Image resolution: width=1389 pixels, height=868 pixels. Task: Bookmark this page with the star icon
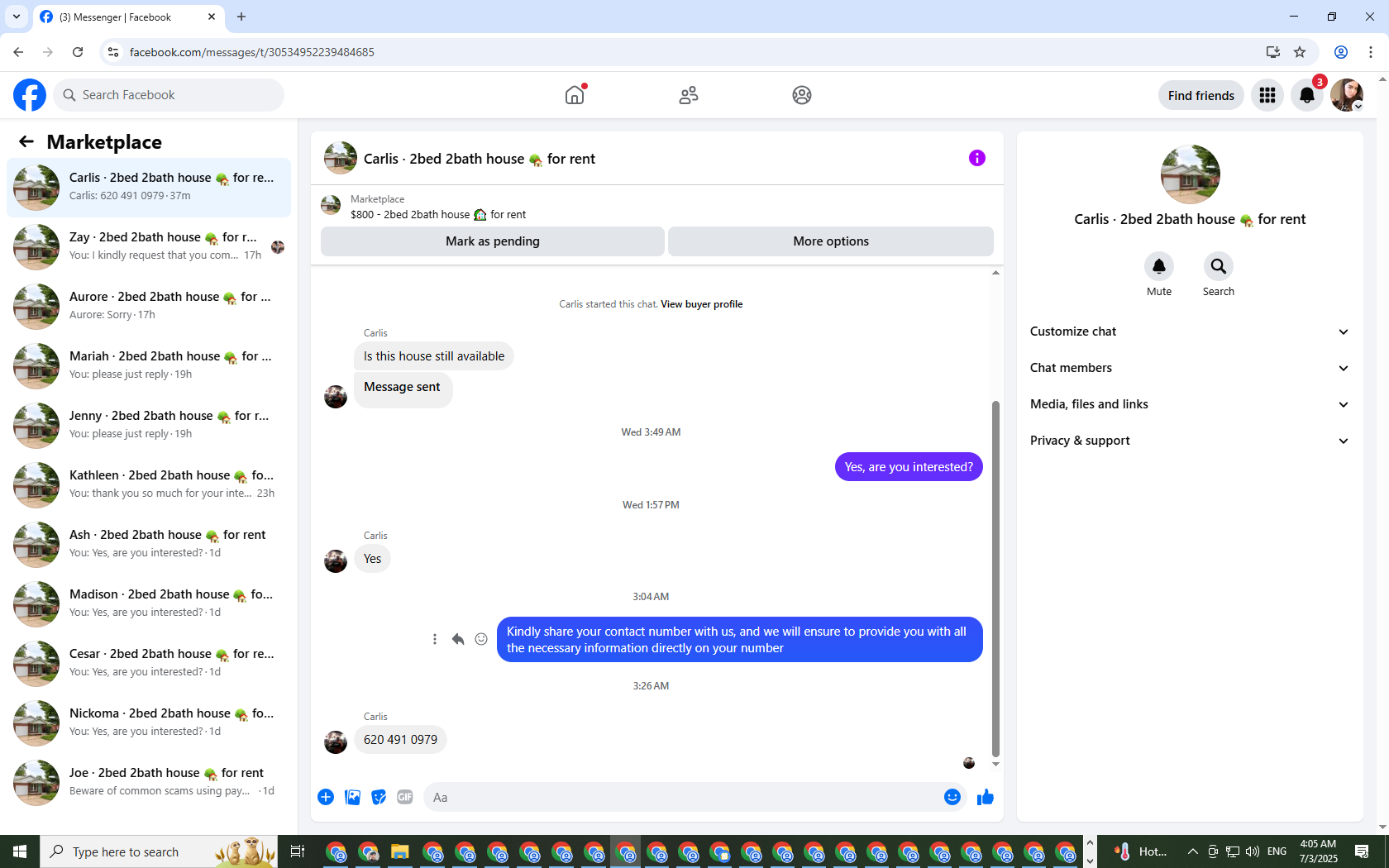click(x=1300, y=52)
